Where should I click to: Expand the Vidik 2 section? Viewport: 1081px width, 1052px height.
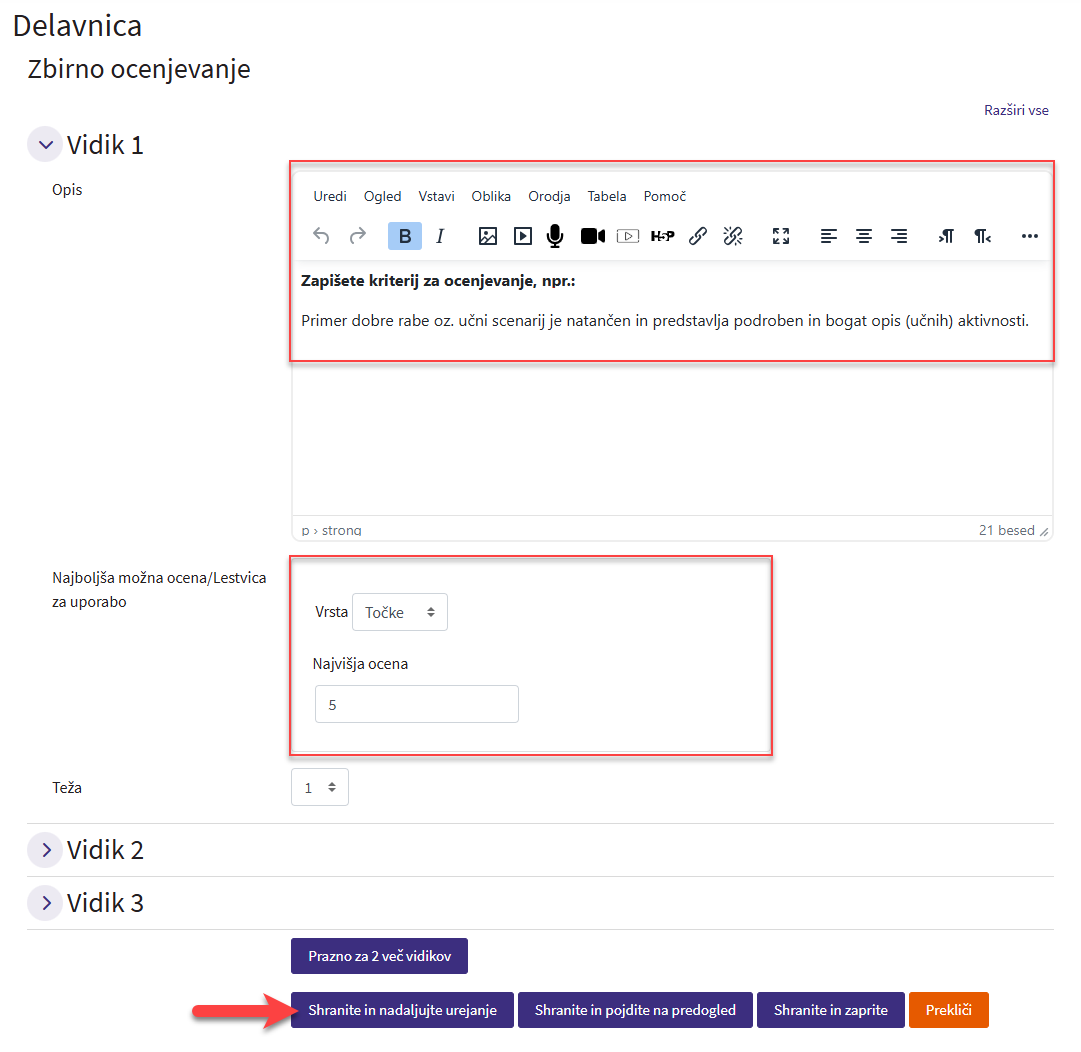click(46, 850)
